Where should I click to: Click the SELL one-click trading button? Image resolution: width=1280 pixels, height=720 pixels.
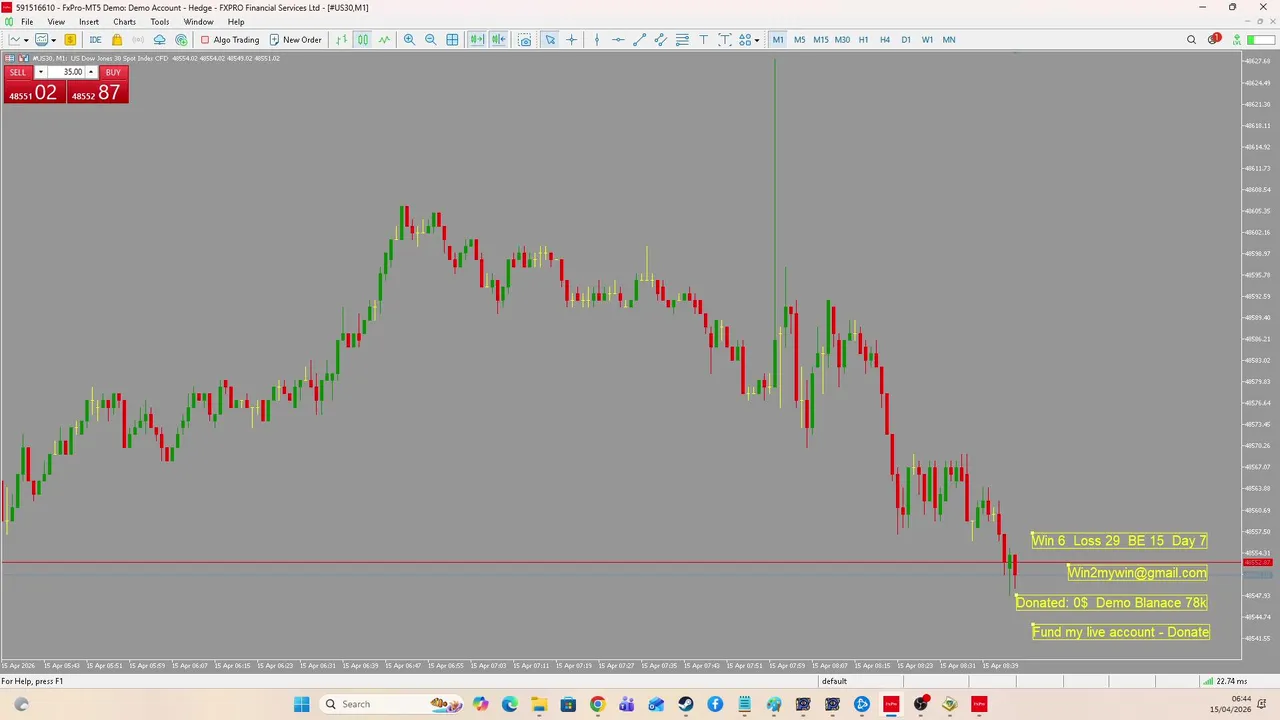click(x=19, y=72)
